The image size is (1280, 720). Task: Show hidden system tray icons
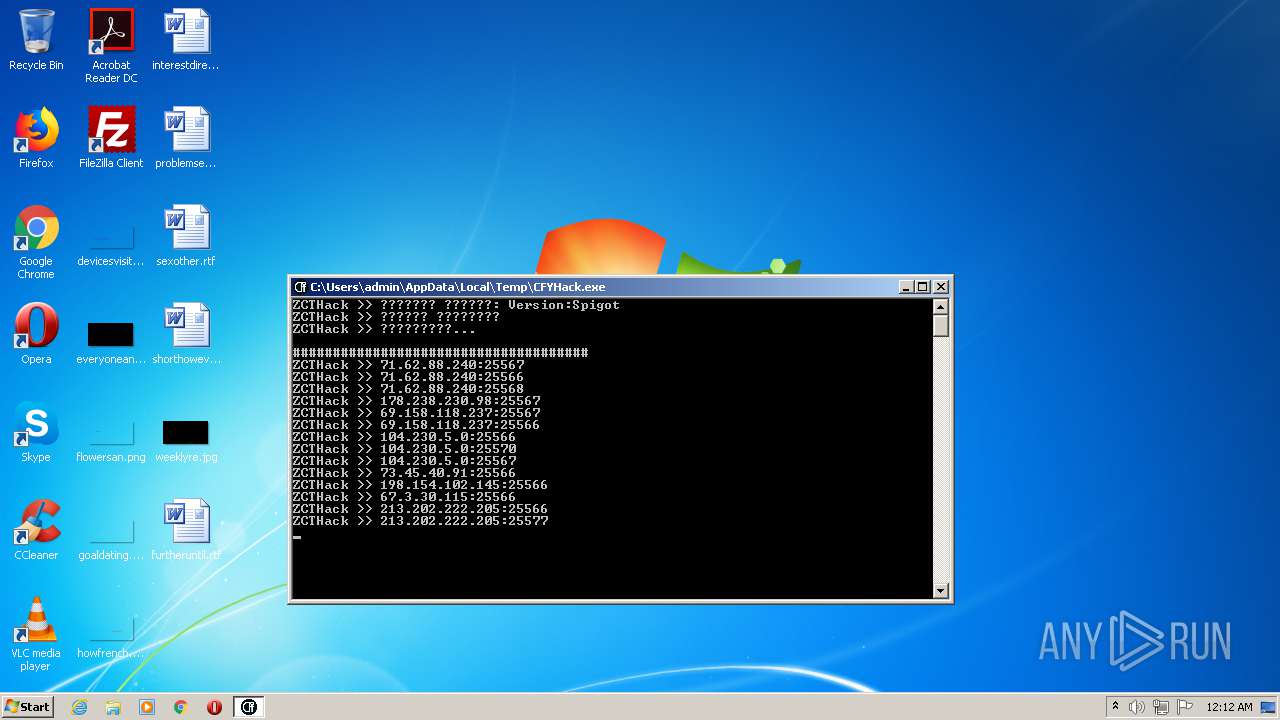[x=1115, y=707]
